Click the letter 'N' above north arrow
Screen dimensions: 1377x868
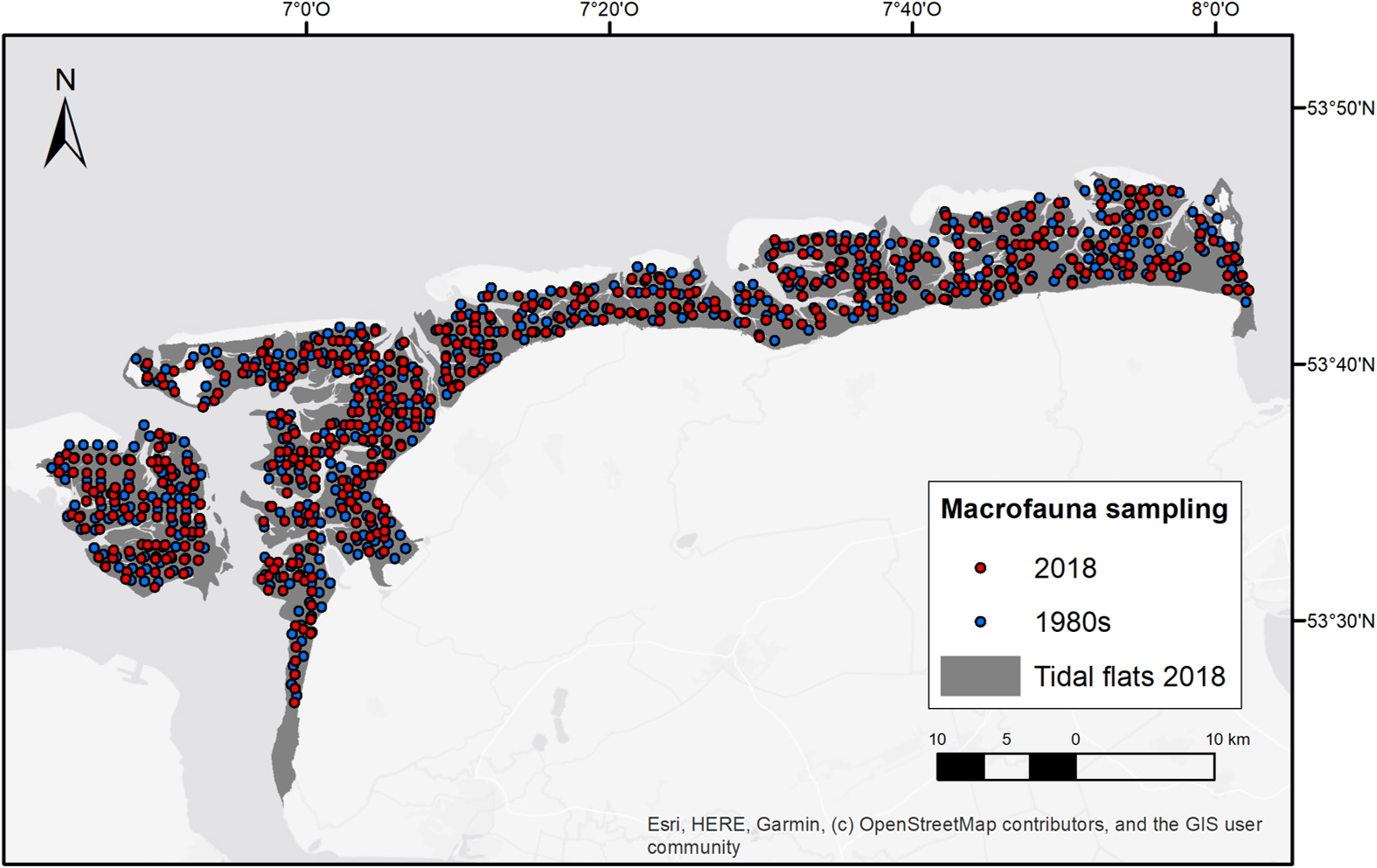[x=65, y=80]
